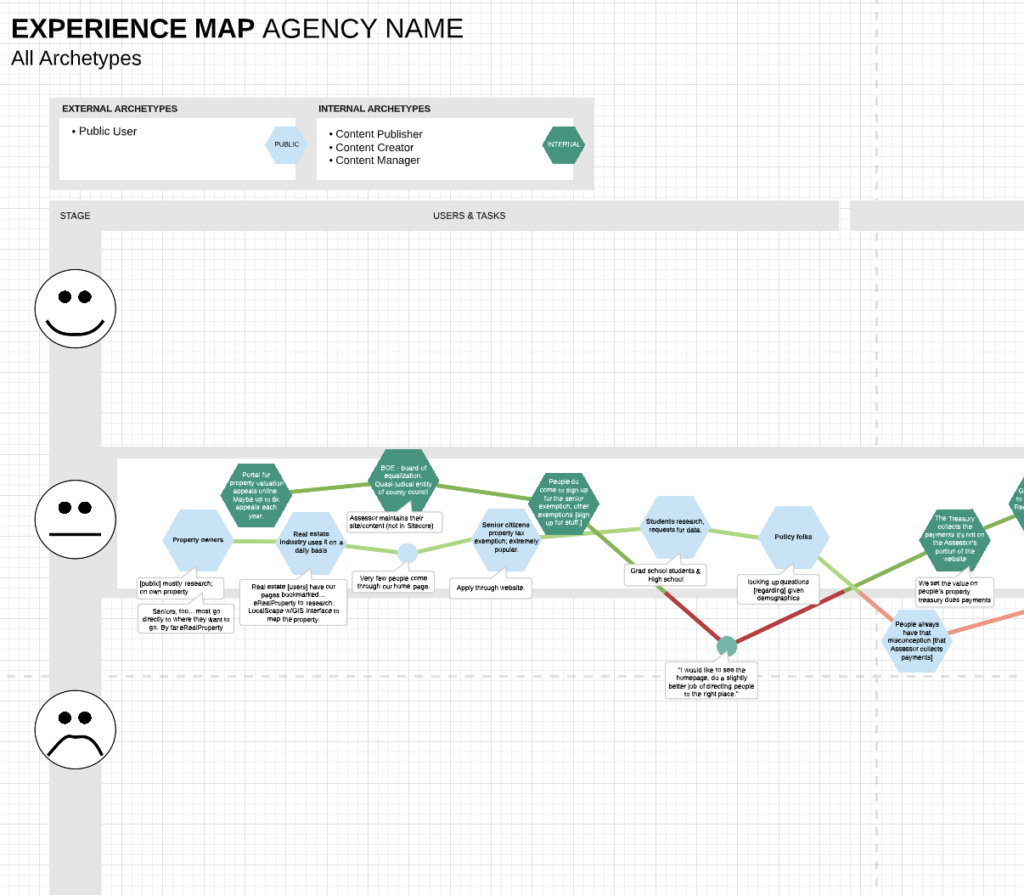
Task: Select the "All Archetypes" subtitle text
Action: pos(76,58)
